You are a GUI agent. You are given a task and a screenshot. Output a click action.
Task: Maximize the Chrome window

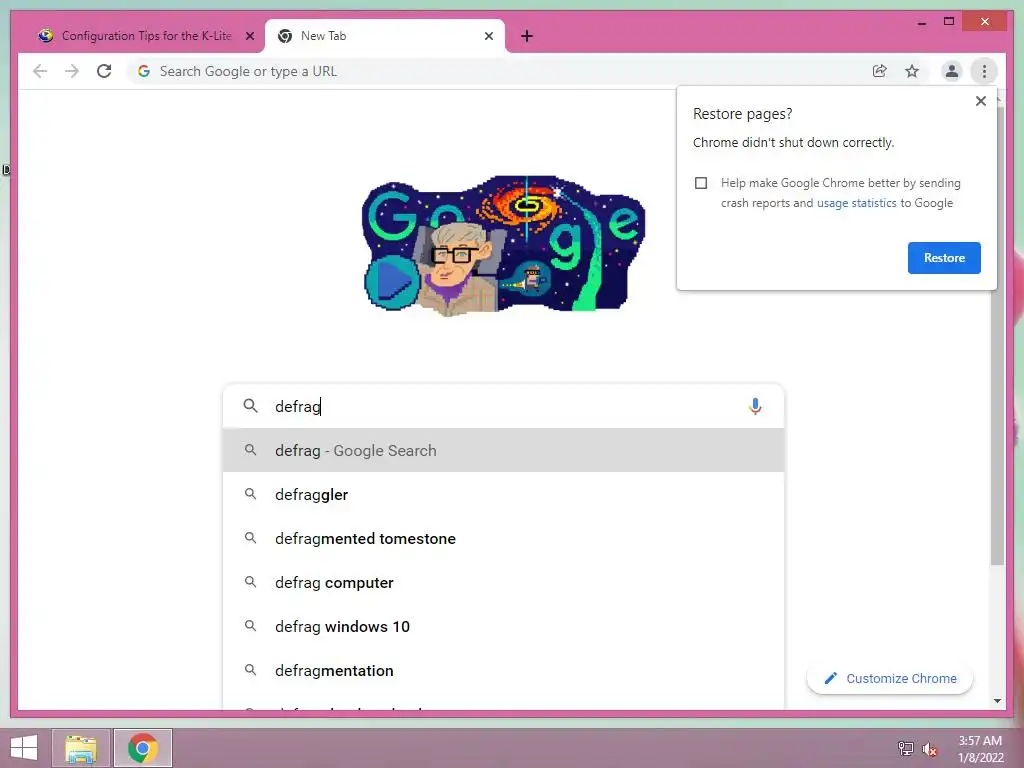coord(949,22)
